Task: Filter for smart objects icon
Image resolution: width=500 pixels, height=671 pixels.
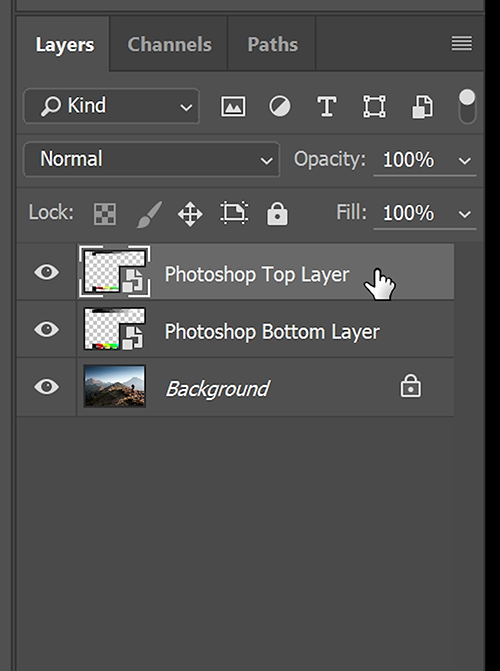Action: (423, 106)
